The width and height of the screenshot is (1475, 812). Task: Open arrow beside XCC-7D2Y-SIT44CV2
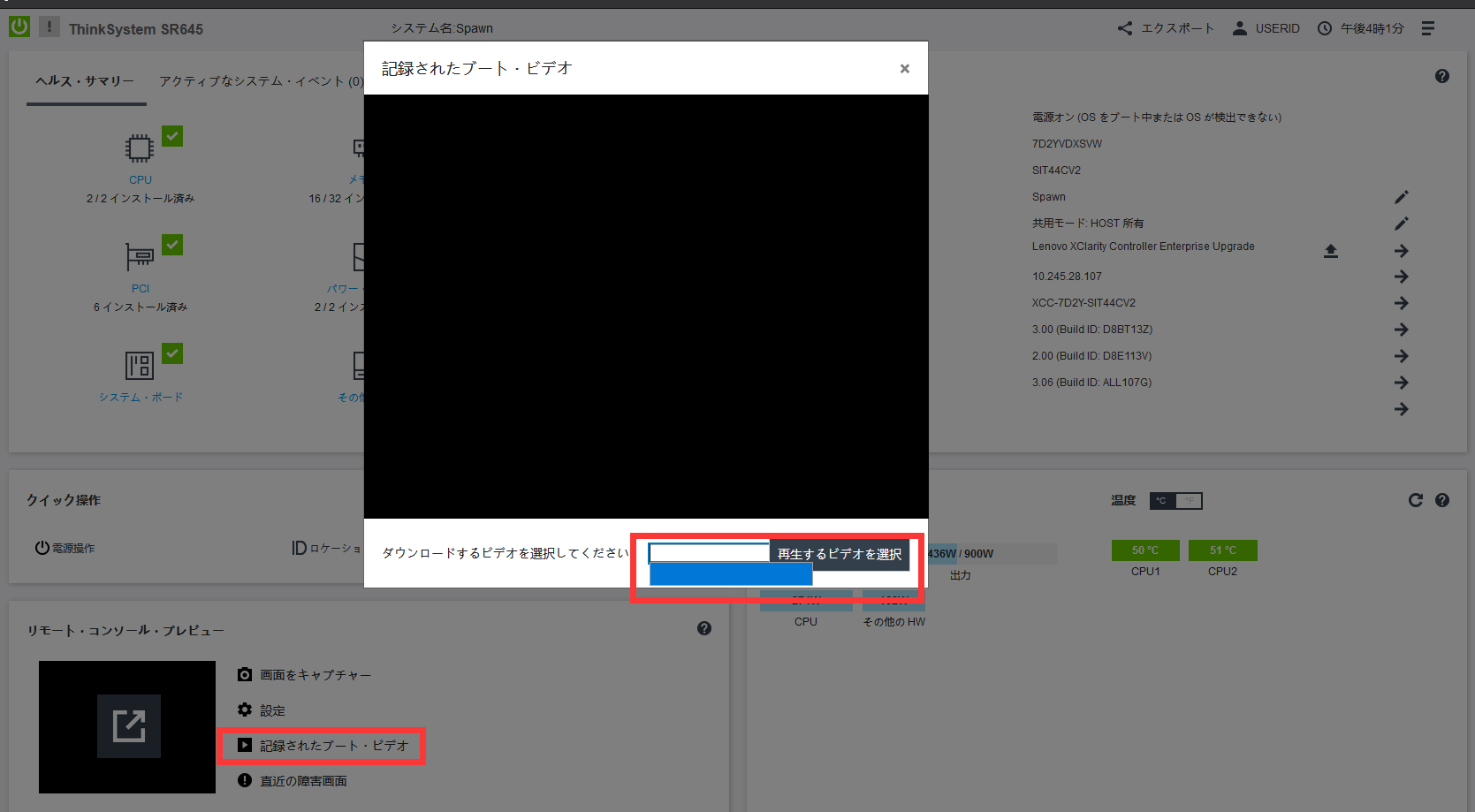click(x=1402, y=303)
